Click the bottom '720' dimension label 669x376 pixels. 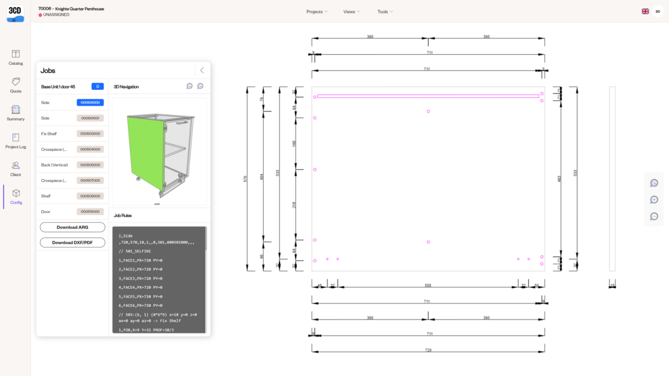click(428, 350)
